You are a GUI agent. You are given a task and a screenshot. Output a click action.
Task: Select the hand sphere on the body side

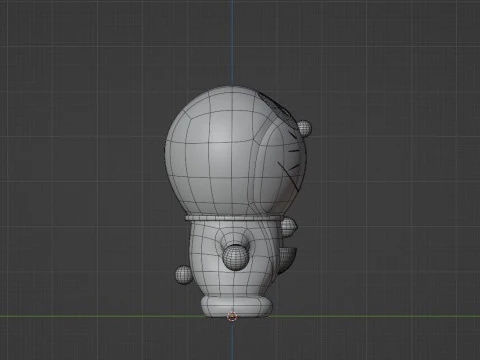pos(236,257)
